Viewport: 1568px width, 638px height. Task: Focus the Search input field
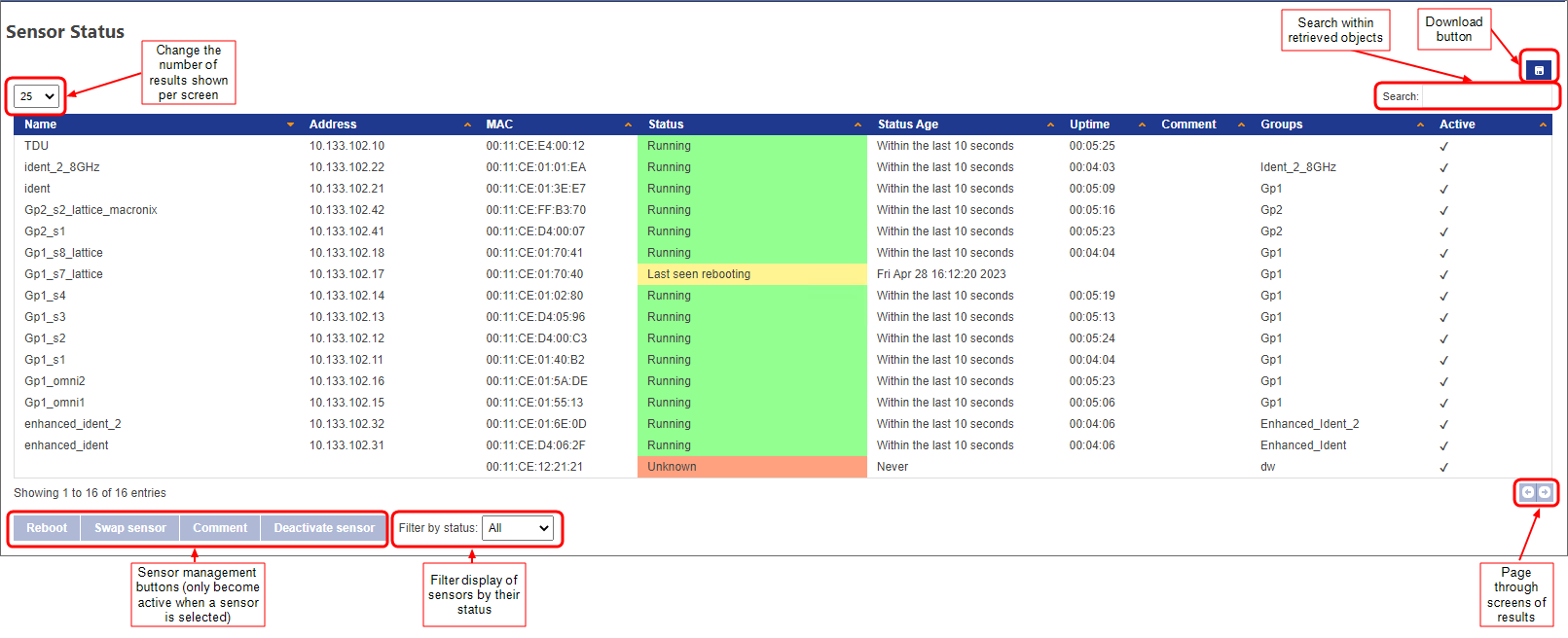click(x=1487, y=96)
